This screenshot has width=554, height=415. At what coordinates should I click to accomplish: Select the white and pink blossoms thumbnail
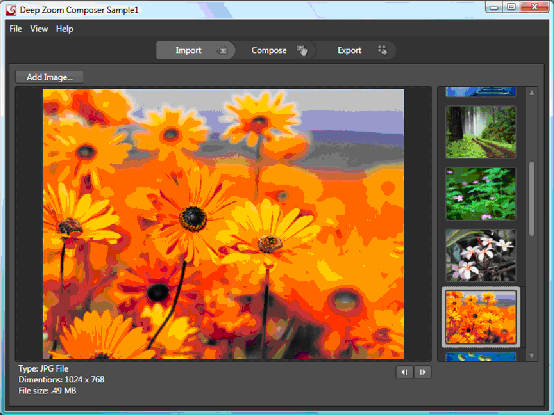481,255
